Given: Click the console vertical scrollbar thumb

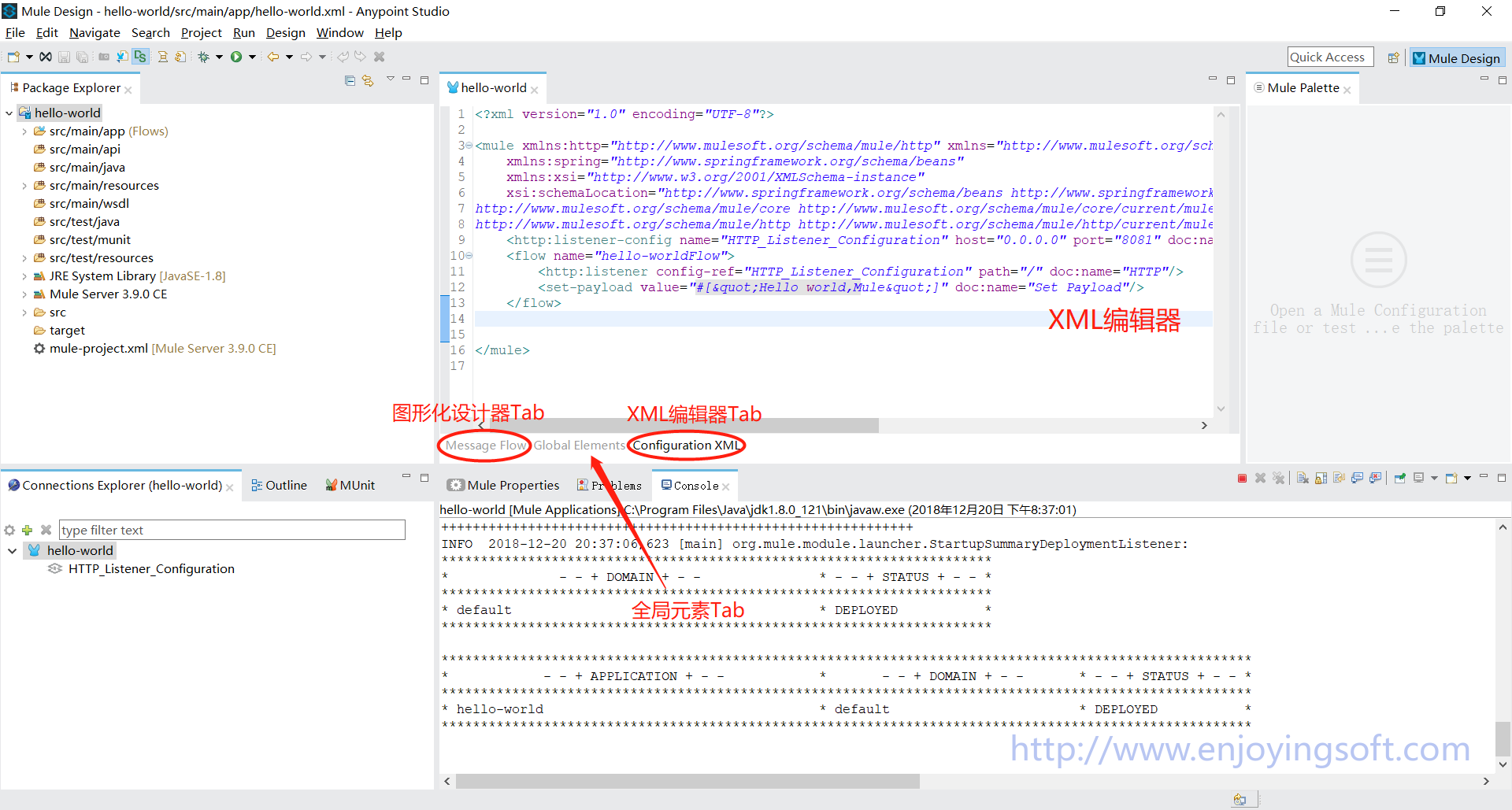Looking at the screenshot, I should (1503, 739).
